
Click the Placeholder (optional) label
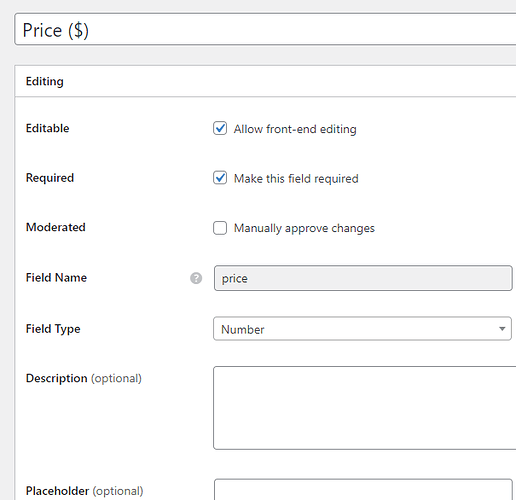[85, 491]
